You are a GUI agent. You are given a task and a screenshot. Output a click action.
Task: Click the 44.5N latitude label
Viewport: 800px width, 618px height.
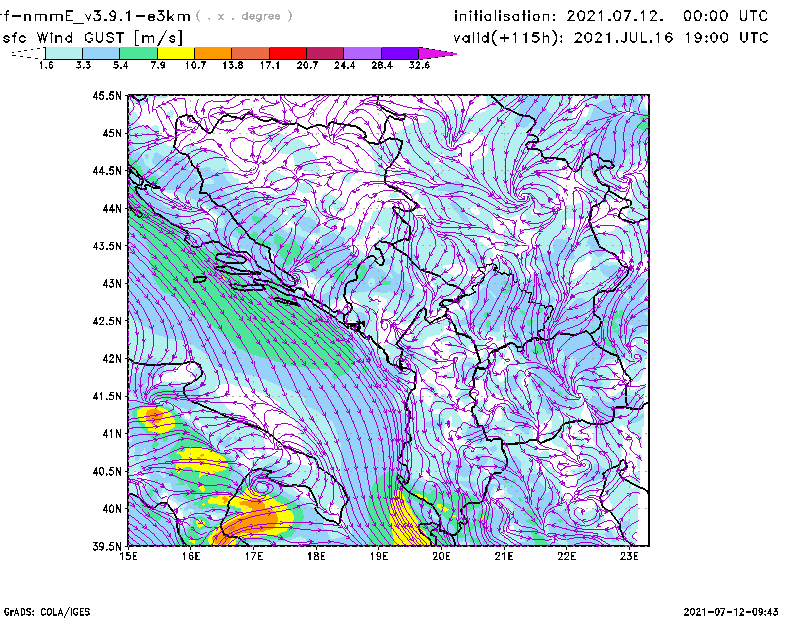[x=107, y=171]
